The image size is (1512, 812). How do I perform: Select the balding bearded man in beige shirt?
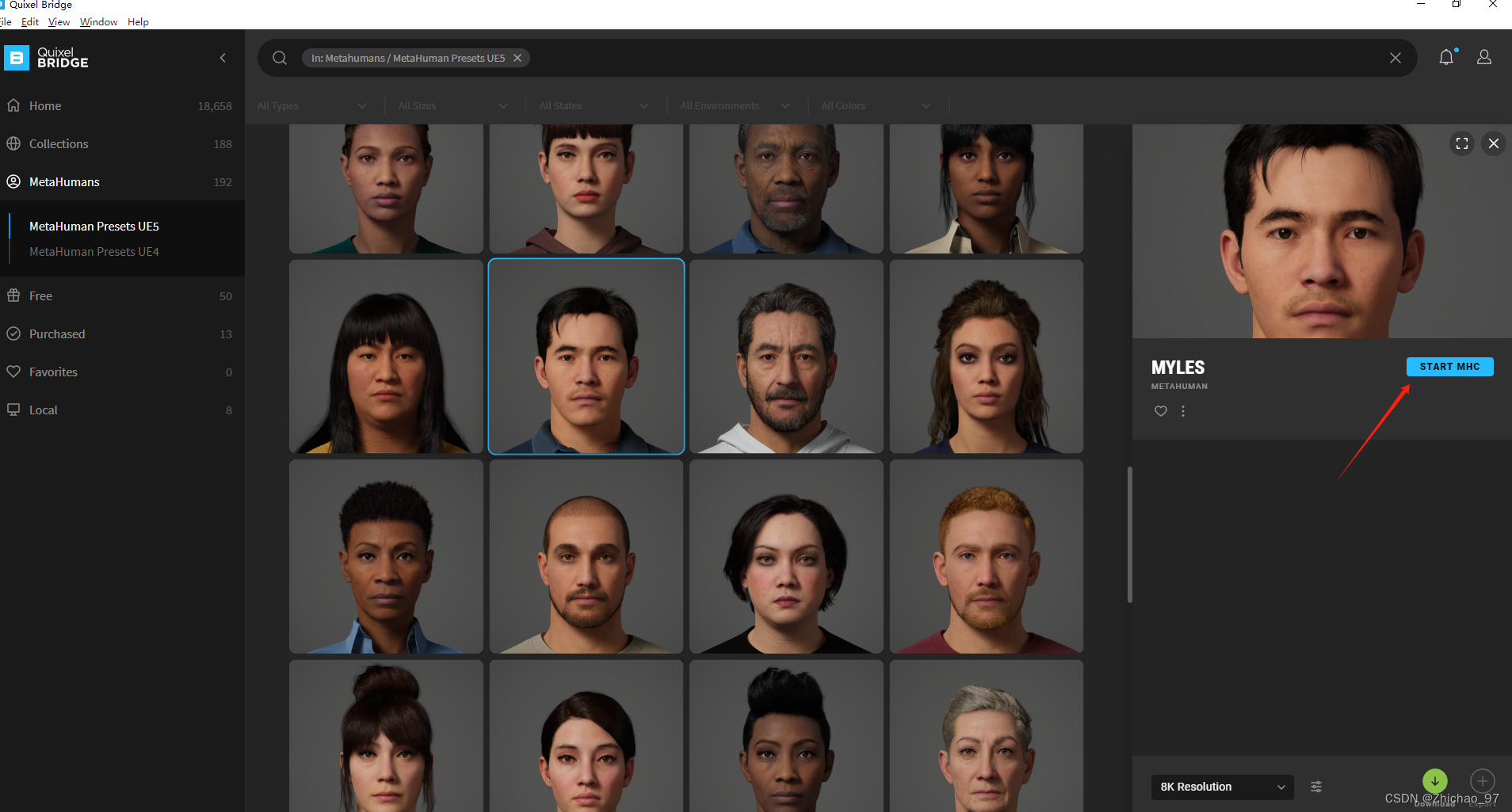[x=586, y=557]
